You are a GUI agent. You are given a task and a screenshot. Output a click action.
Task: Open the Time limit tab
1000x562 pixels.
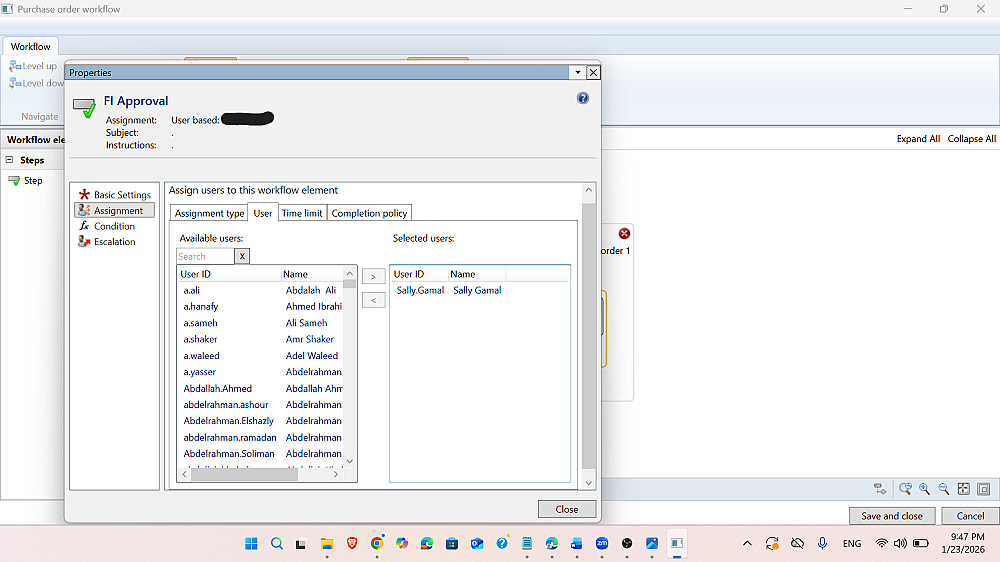tap(302, 213)
